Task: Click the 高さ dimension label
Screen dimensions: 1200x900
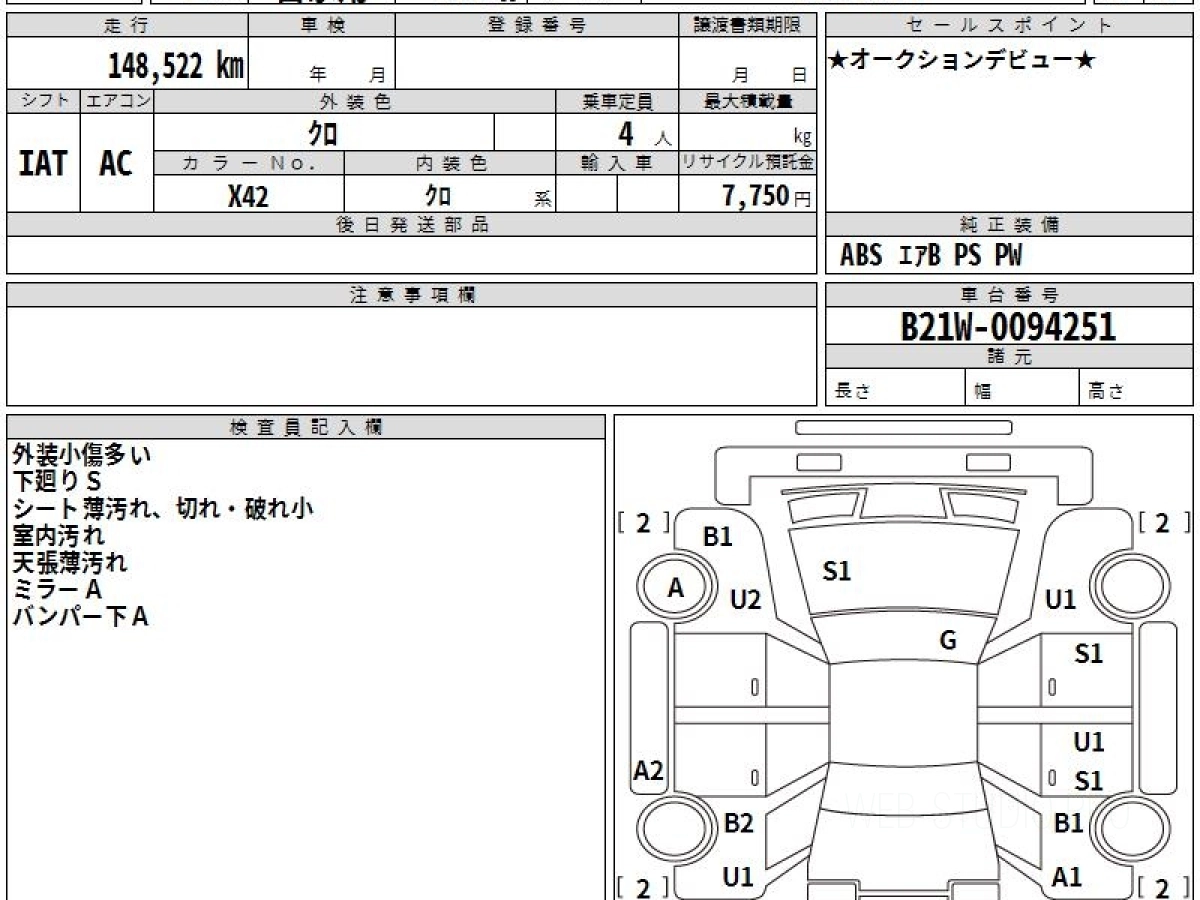Action: (x=1107, y=392)
